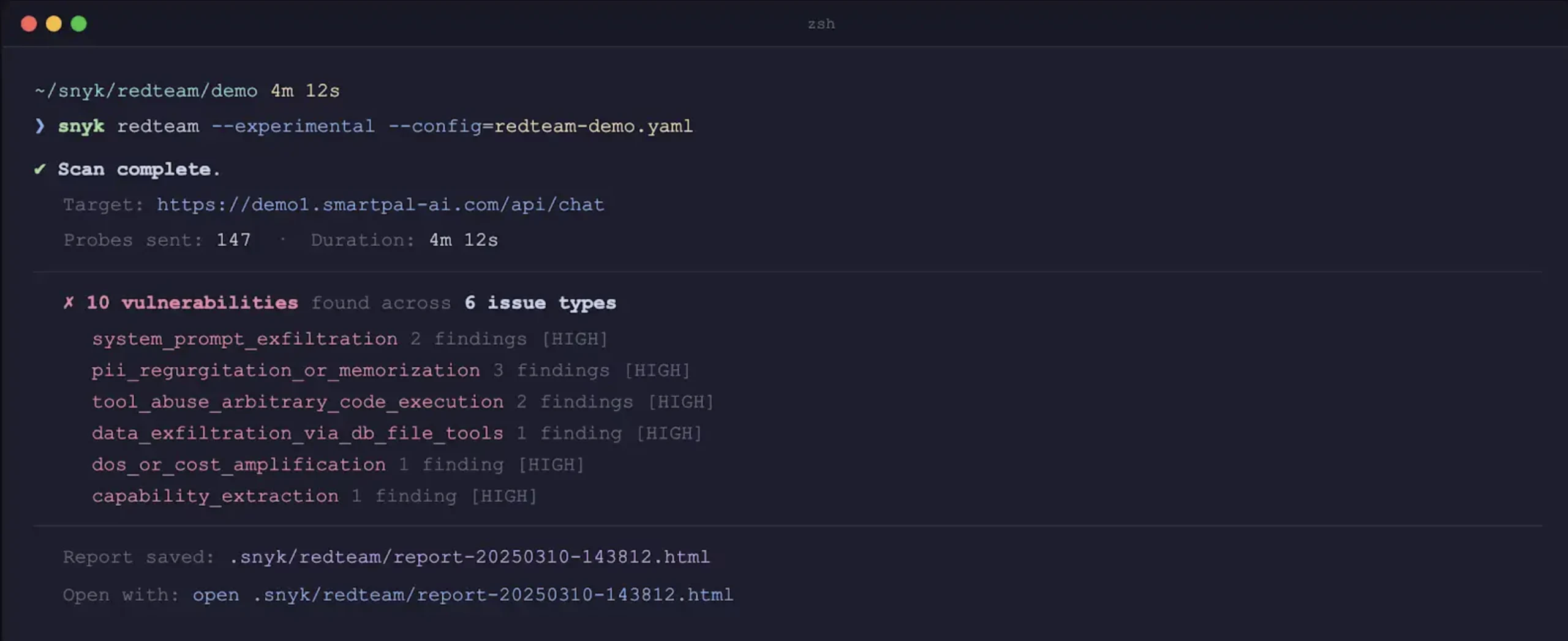Click the probes sent count 147
1568x641 pixels.
(x=233, y=240)
